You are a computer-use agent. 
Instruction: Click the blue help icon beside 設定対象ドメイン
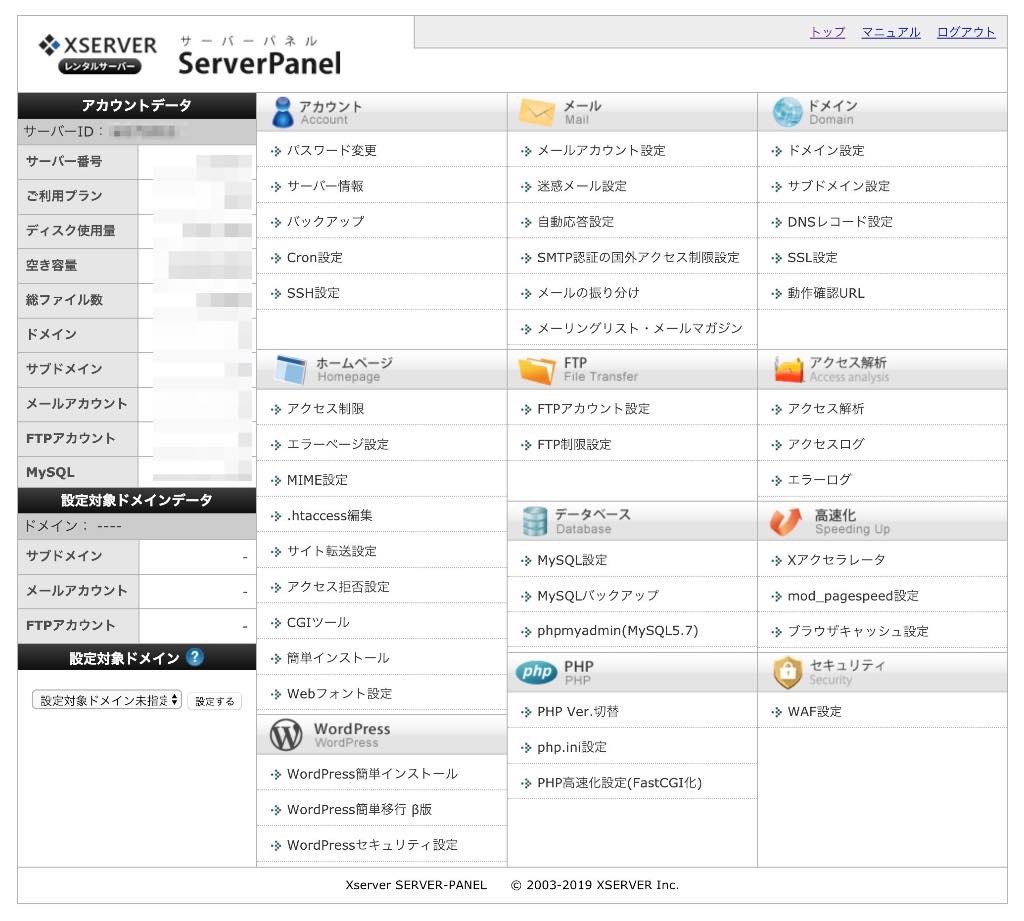pos(195,657)
